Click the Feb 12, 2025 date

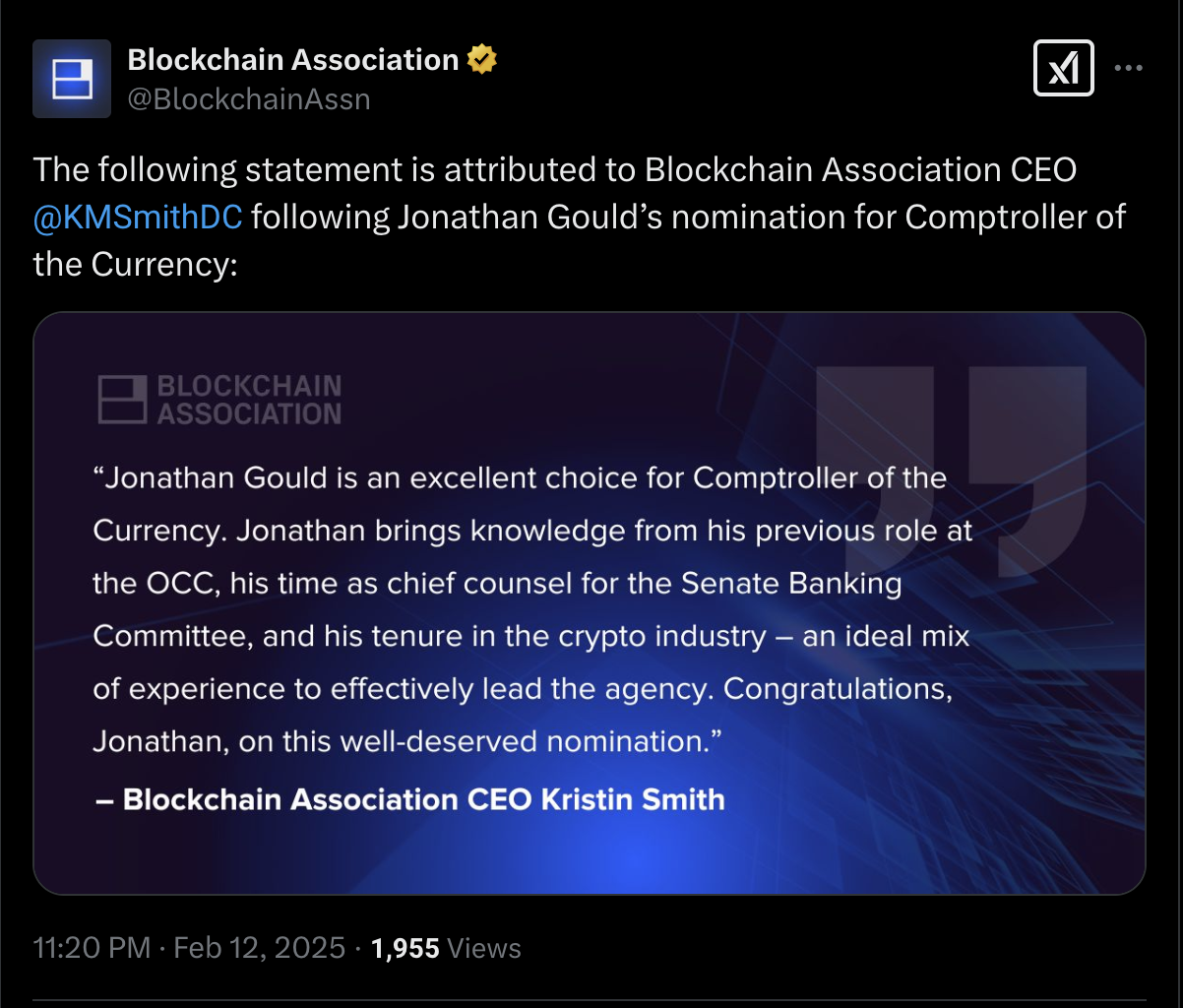click(x=259, y=948)
